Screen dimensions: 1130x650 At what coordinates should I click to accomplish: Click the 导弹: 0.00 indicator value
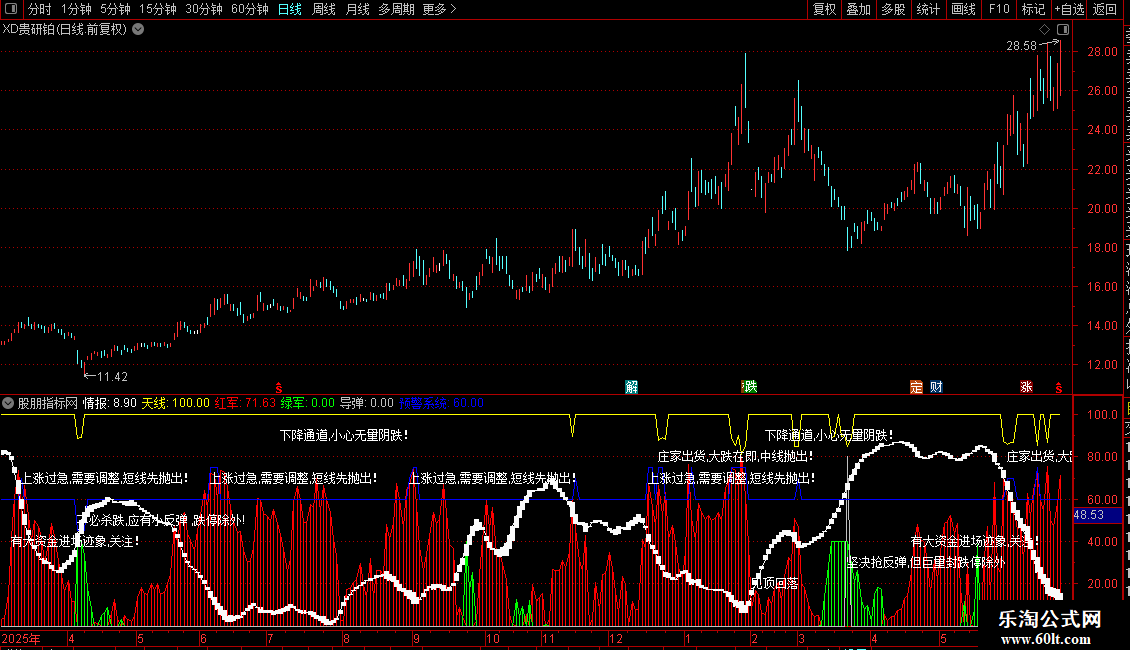367,403
